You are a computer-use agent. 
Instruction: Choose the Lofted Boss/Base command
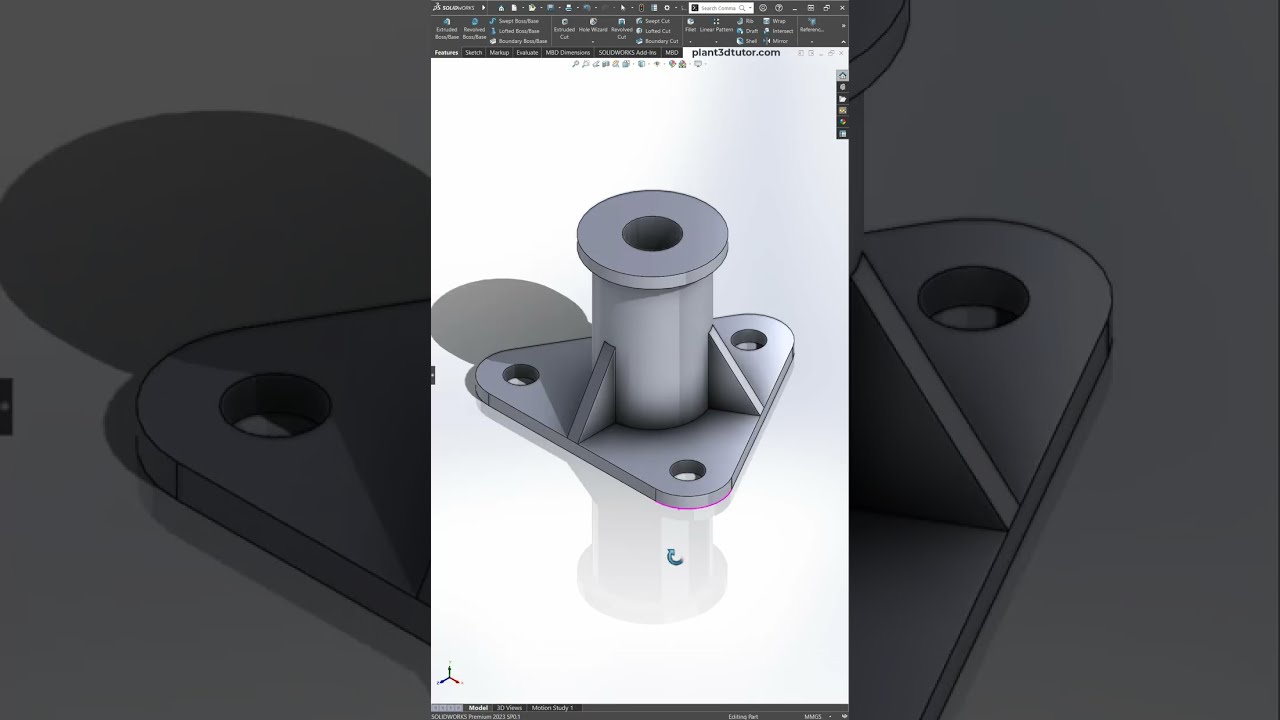pyautogui.click(x=514, y=31)
